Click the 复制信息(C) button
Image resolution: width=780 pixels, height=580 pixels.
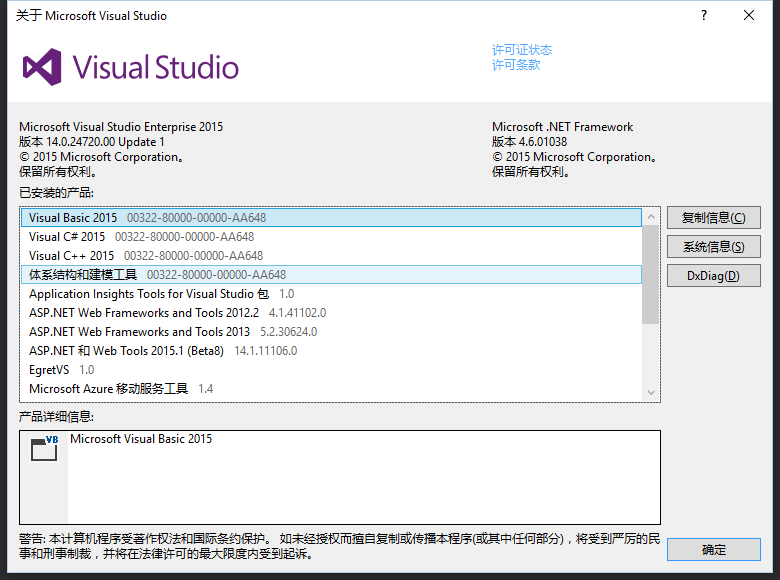tap(713, 218)
